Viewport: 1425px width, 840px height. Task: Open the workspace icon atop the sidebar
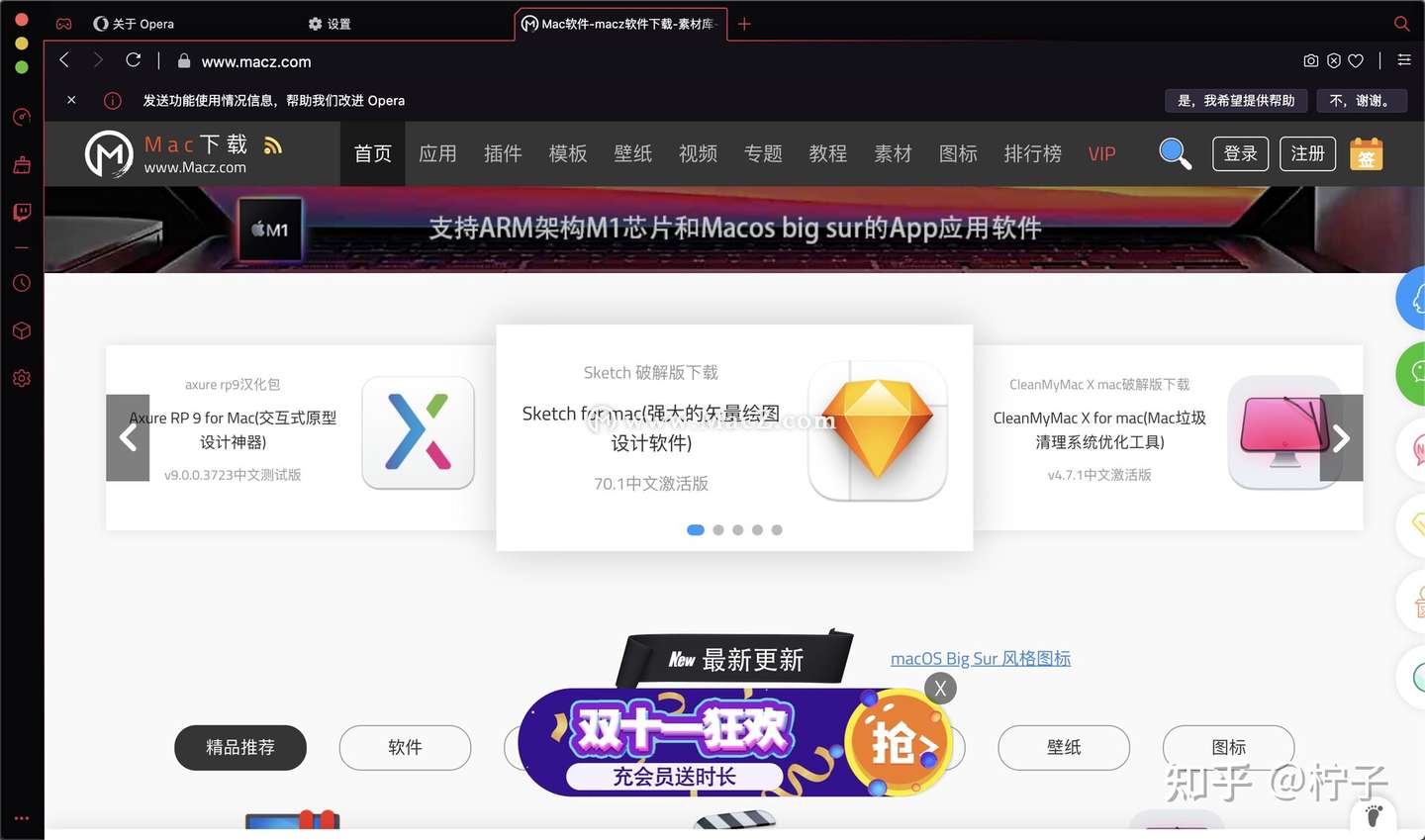pyautogui.click(x=21, y=117)
